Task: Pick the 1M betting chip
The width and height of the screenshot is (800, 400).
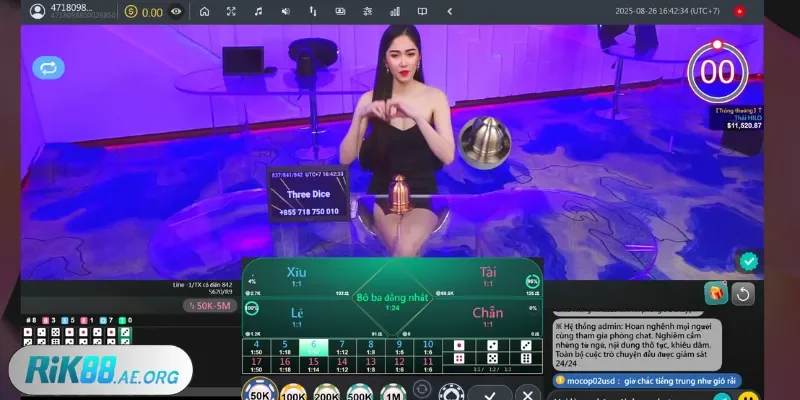Action: pyautogui.click(x=393, y=392)
